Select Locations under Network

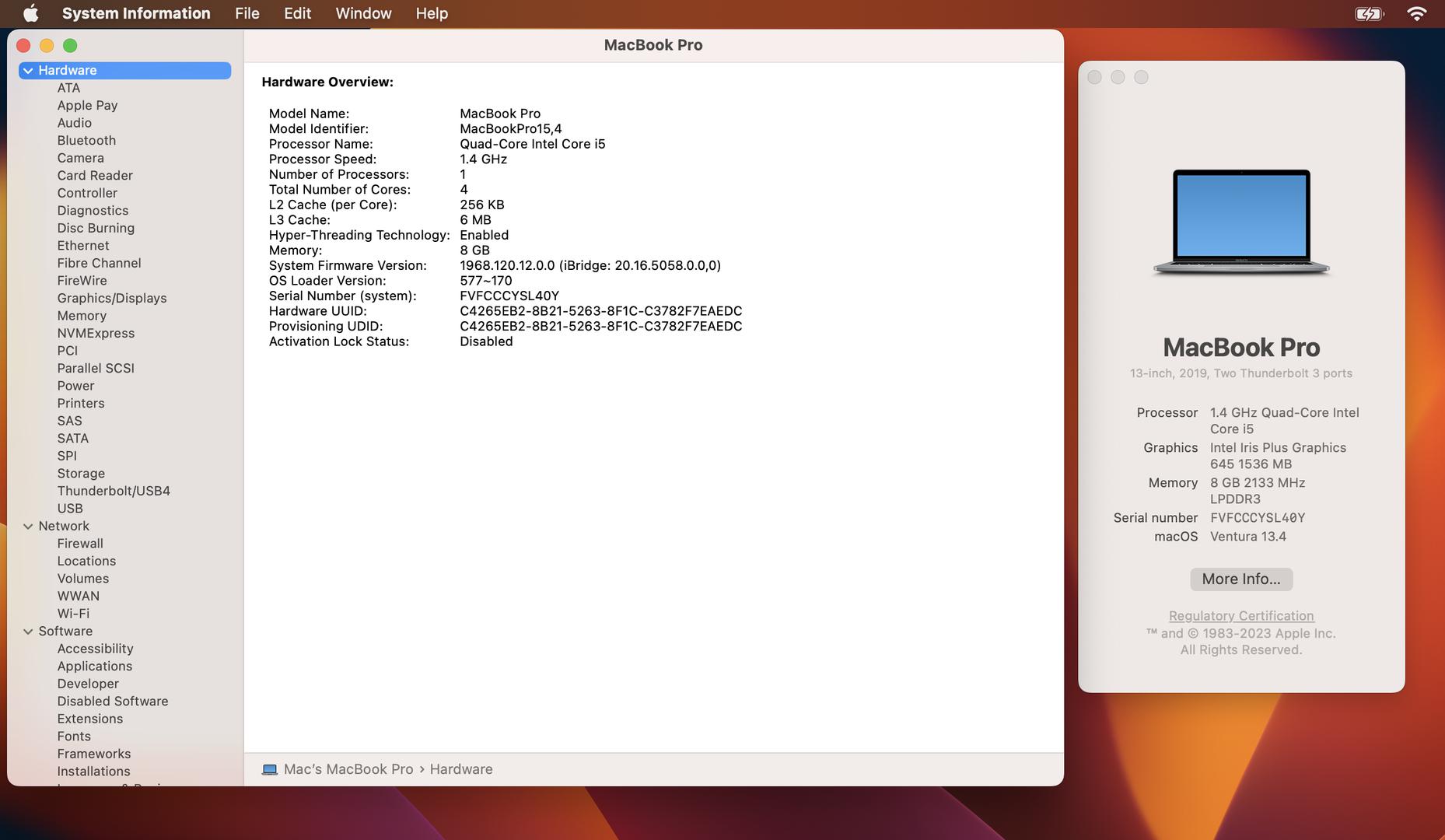tap(86, 561)
